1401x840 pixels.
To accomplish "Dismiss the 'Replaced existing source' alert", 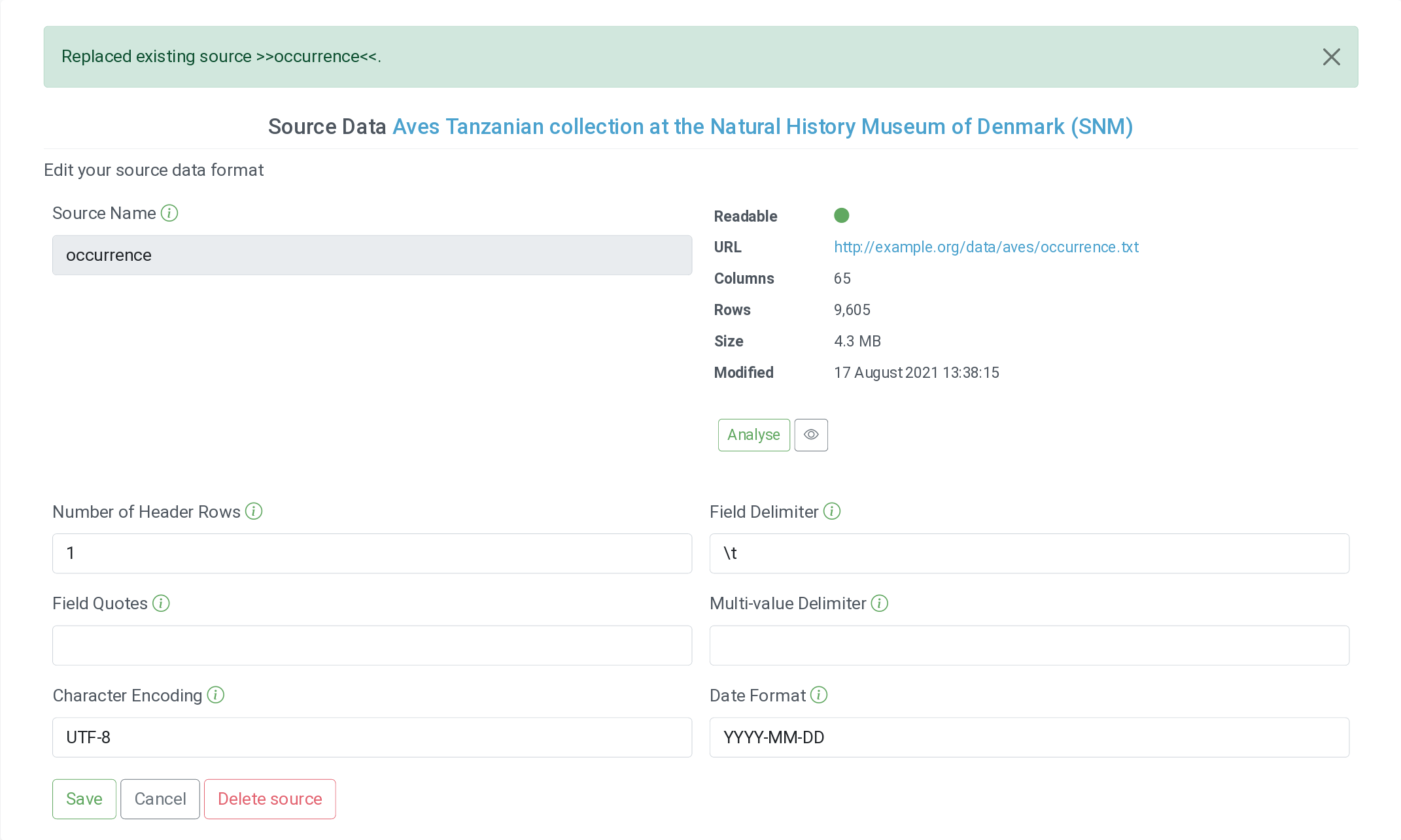I will [x=1331, y=57].
